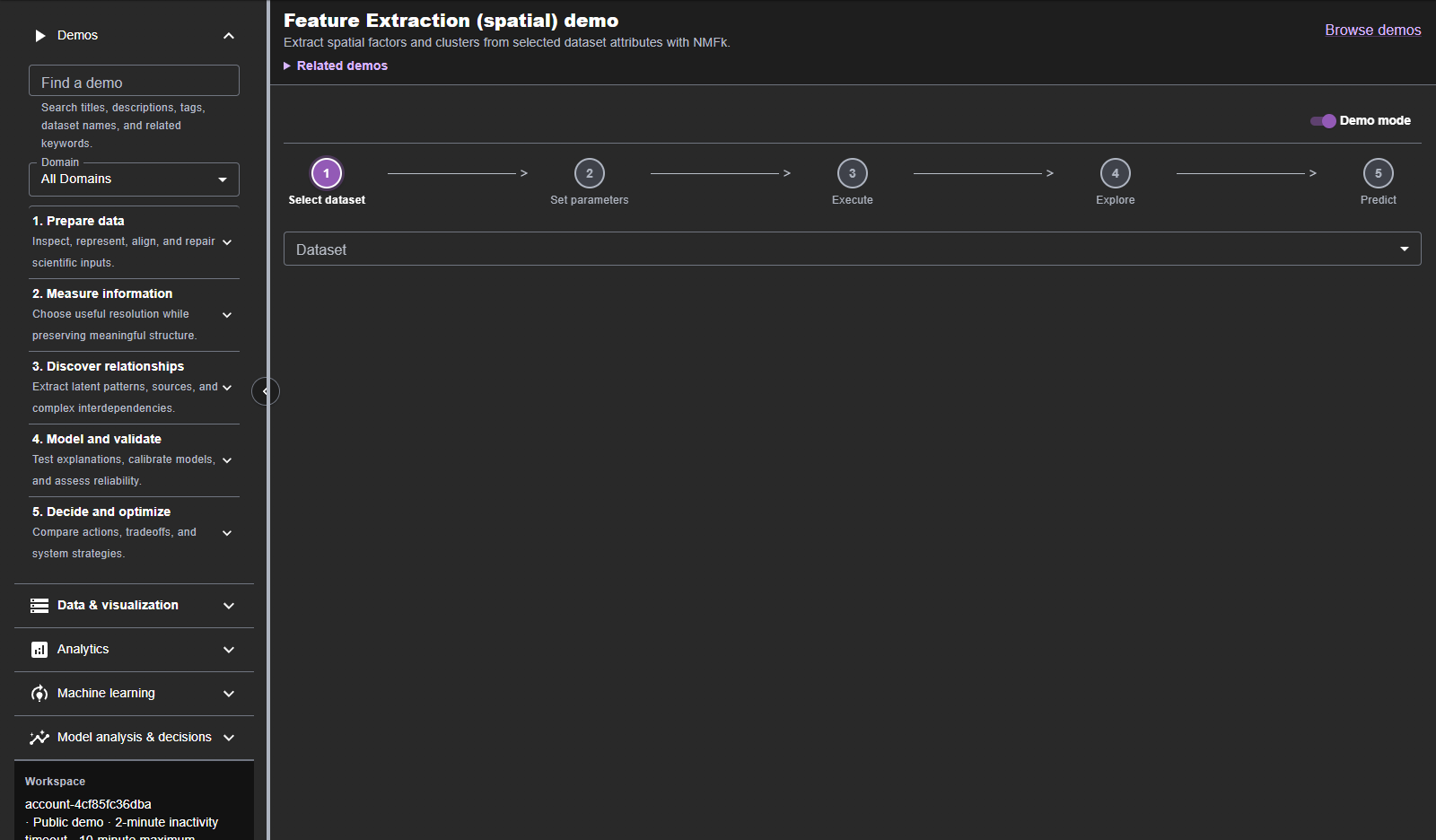Click the Find a demo search field
Image resolution: width=1436 pixels, height=840 pixels.
coord(134,81)
